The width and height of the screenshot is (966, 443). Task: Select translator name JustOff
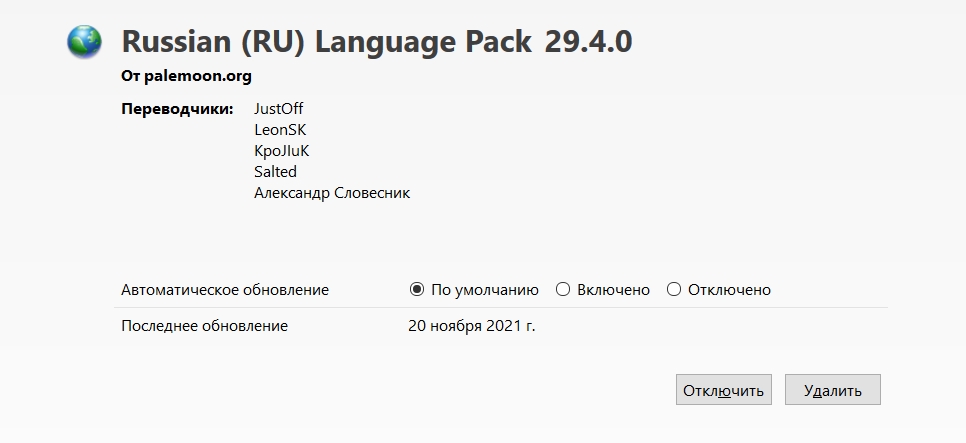[278, 109]
